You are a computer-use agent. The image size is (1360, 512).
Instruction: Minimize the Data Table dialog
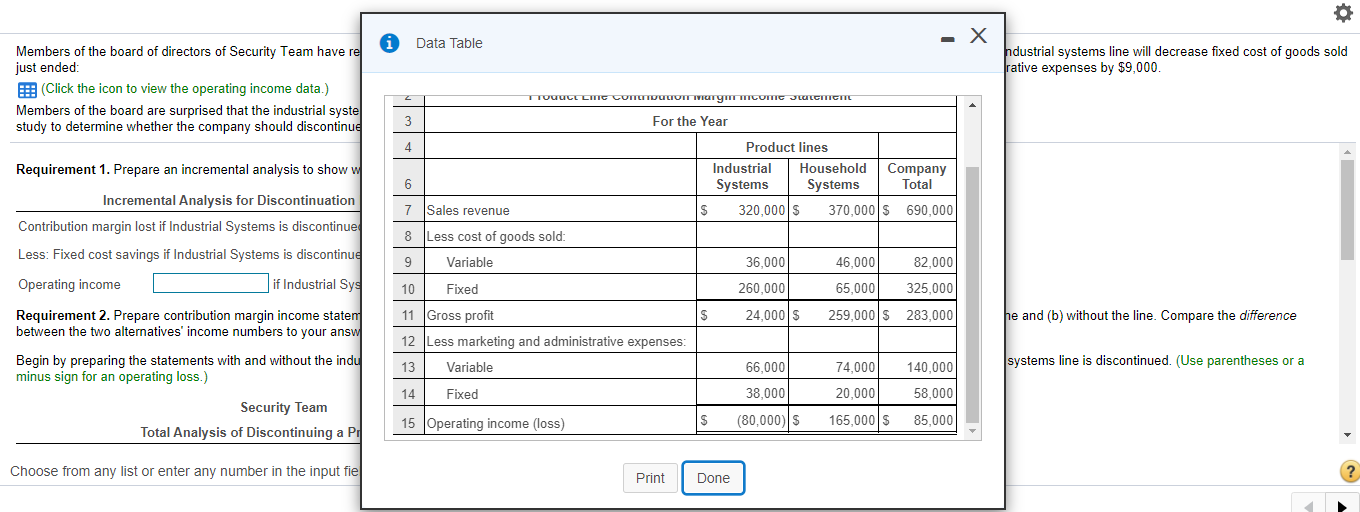(x=946, y=40)
